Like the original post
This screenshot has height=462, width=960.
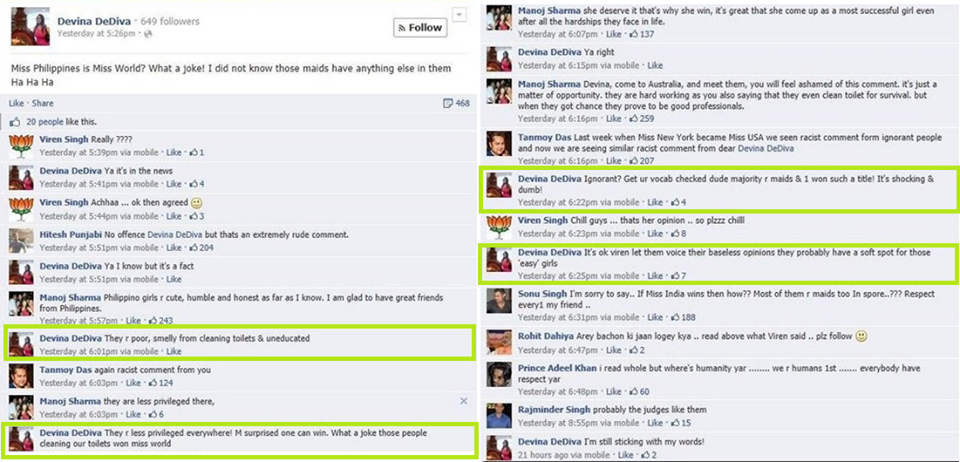16,103
